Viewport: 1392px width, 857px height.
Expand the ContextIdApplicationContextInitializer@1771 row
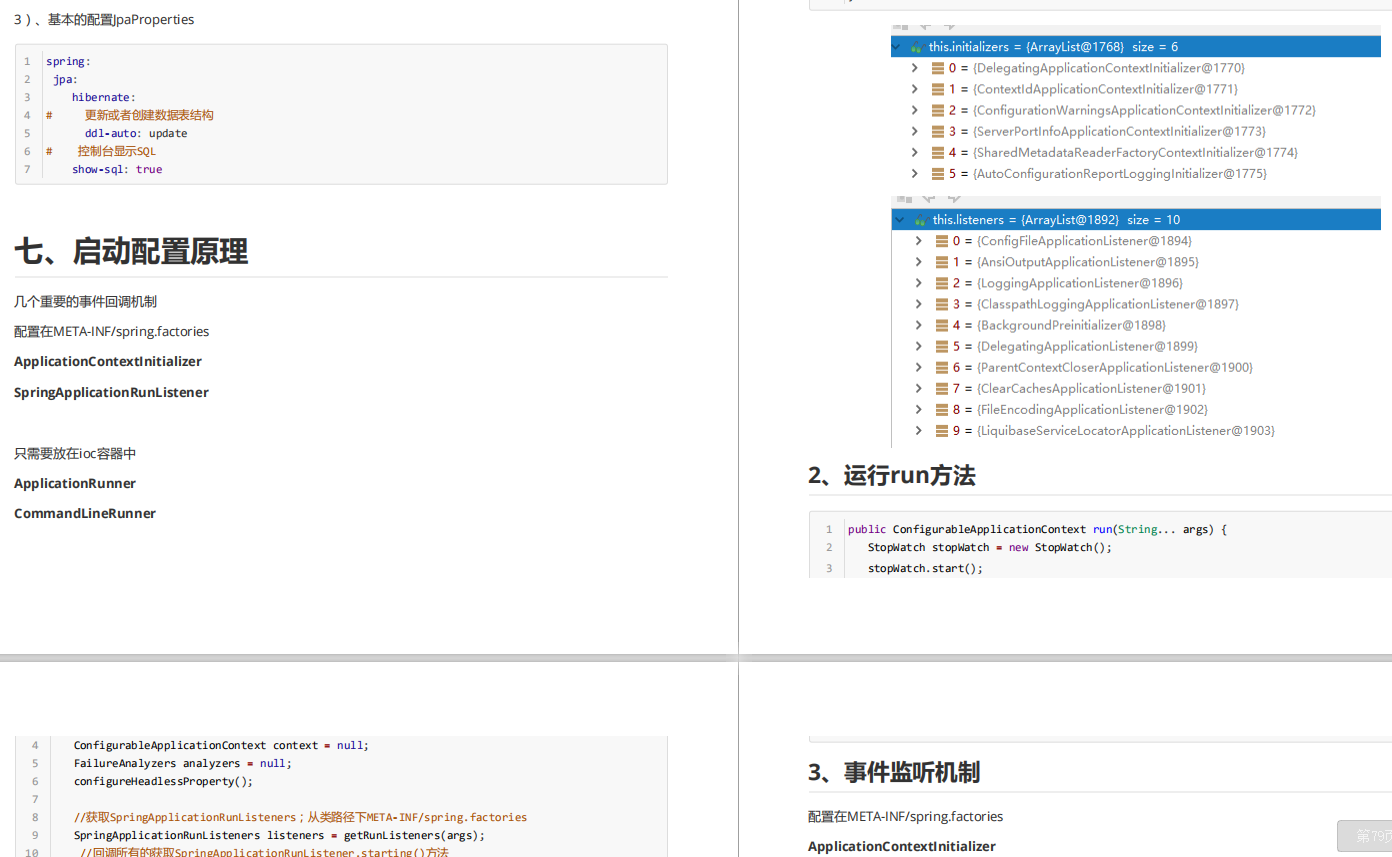(x=915, y=89)
